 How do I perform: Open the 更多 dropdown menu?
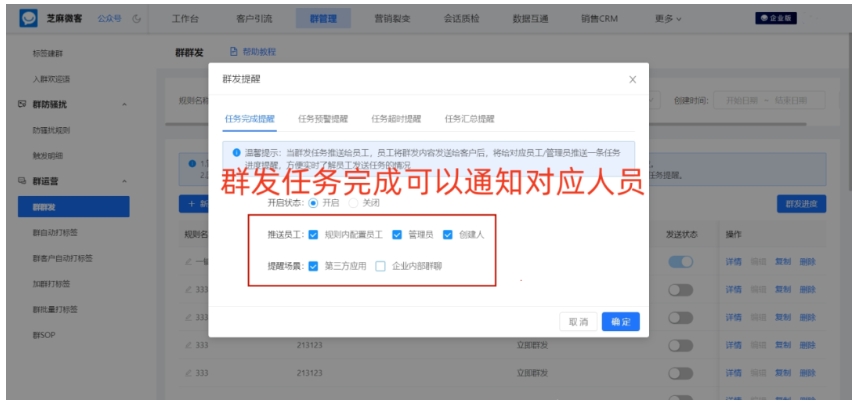tap(668, 19)
